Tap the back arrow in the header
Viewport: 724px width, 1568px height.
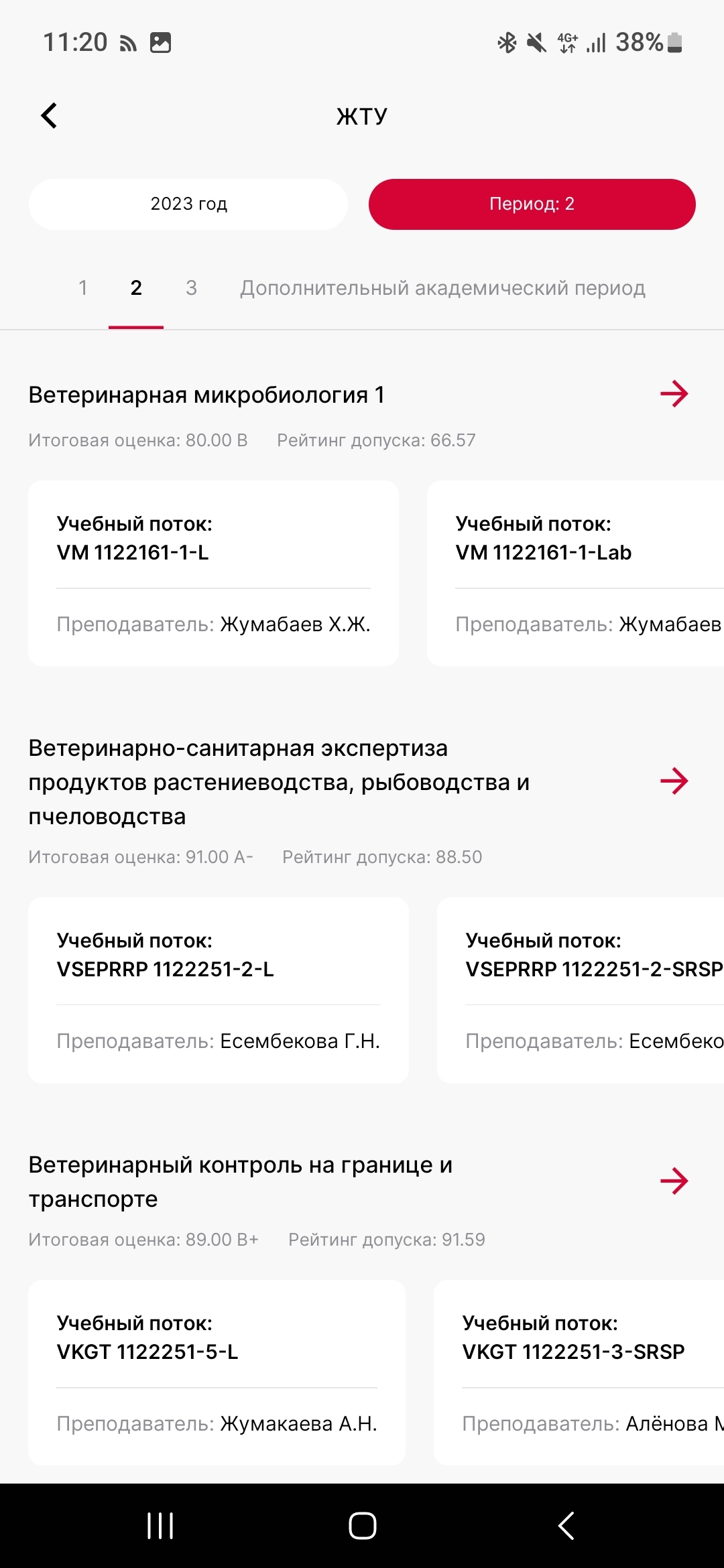click(50, 115)
